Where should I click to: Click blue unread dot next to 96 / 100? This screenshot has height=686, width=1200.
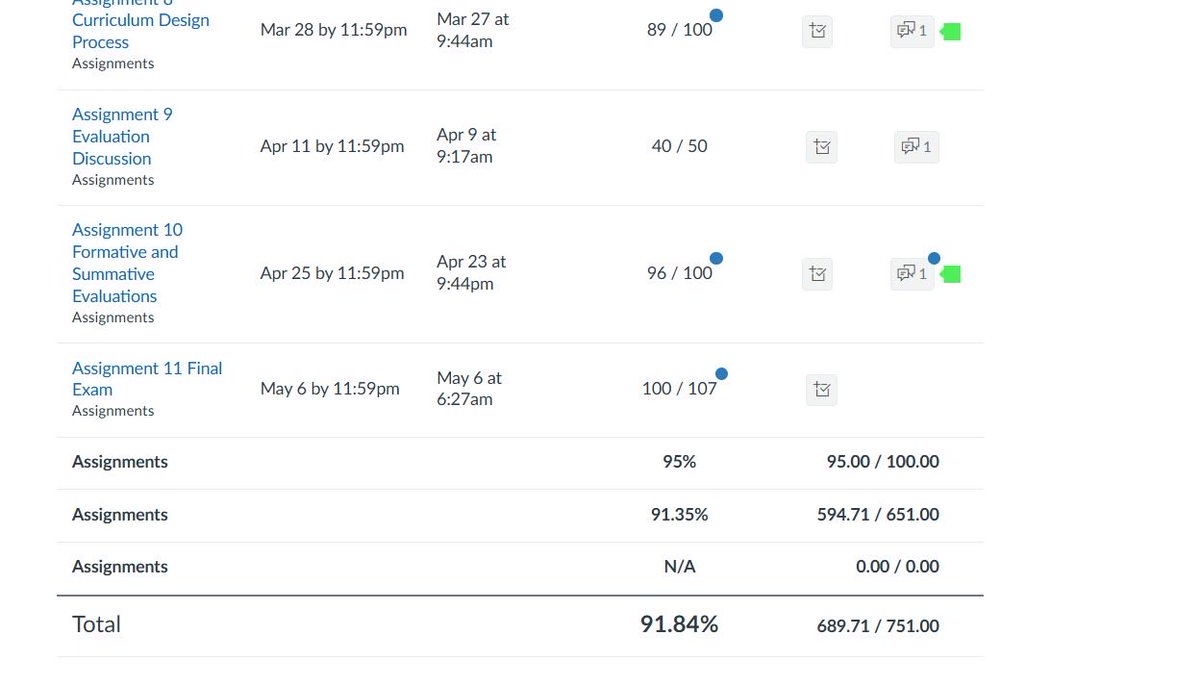click(716, 258)
